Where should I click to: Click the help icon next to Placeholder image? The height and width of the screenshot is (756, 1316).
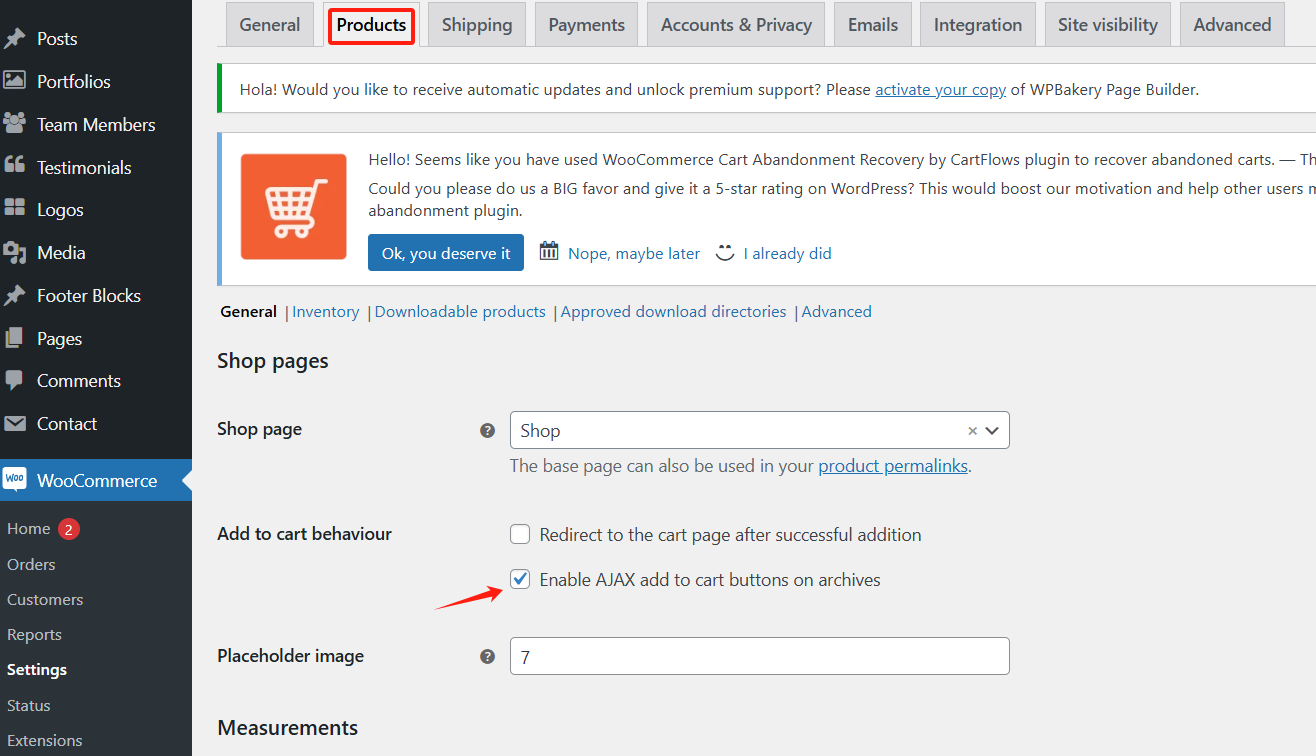487,656
